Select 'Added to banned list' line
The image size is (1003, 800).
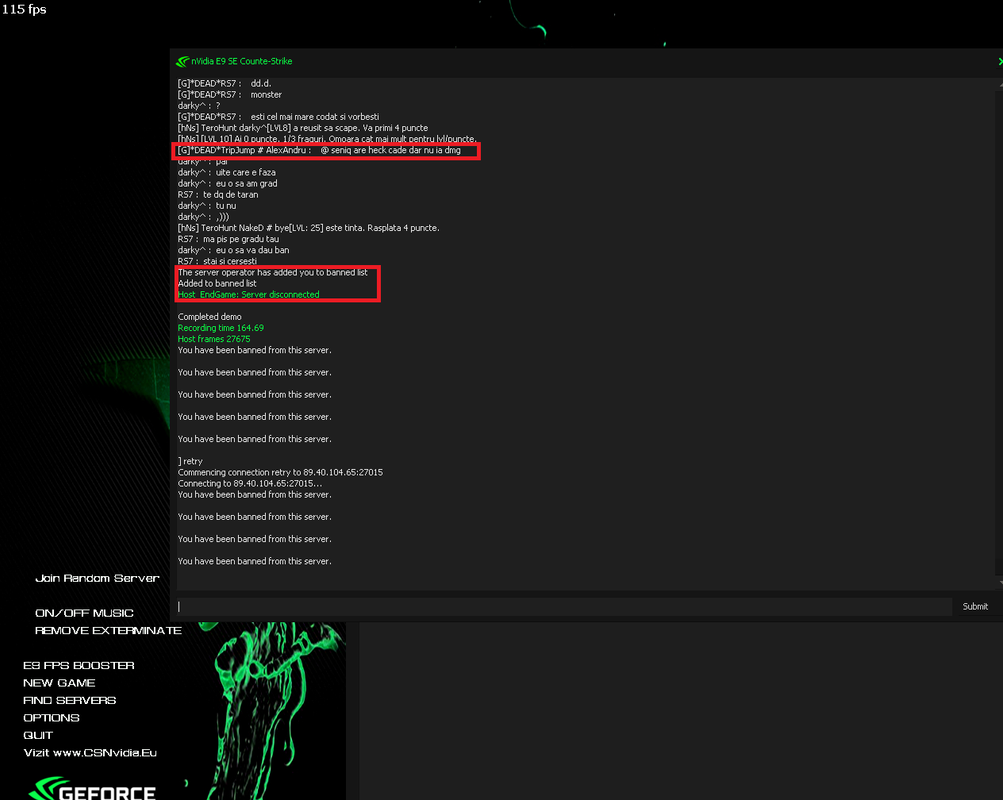coord(217,283)
